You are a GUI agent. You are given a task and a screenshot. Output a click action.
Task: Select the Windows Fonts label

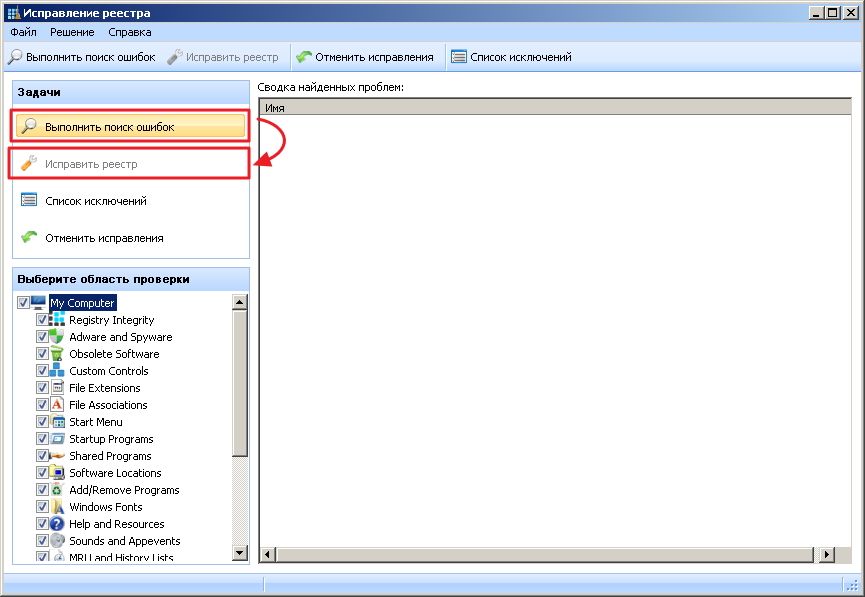tap(106, 507)
